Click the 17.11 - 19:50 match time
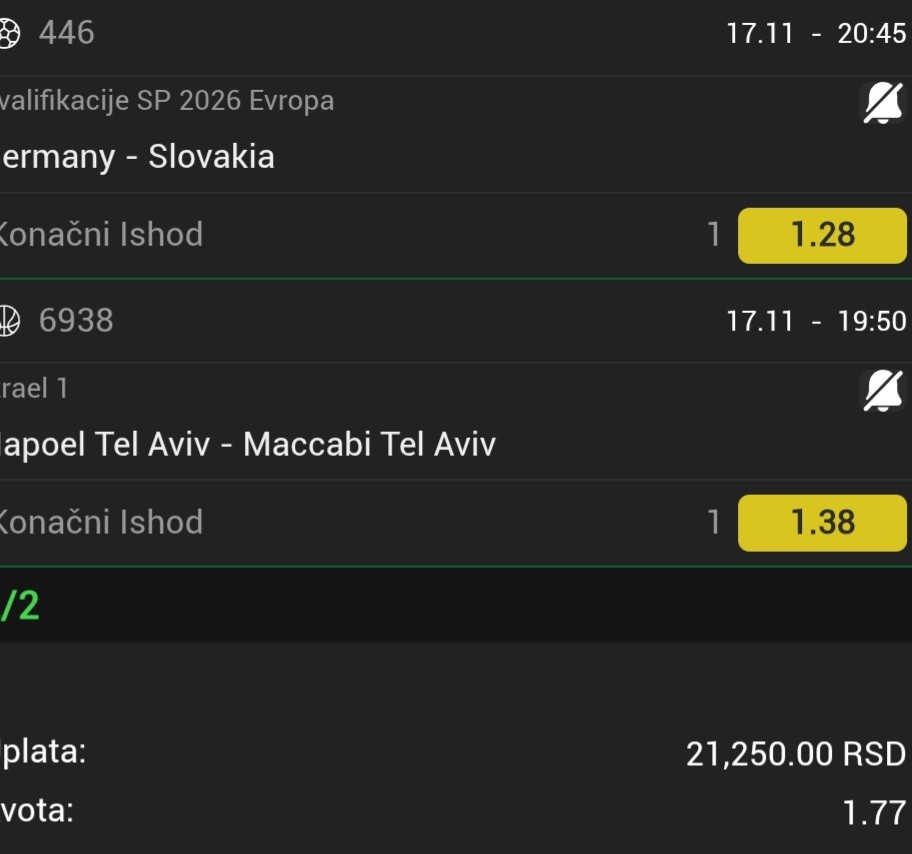Screen dimensions: 912x854 tap(816, 321)
